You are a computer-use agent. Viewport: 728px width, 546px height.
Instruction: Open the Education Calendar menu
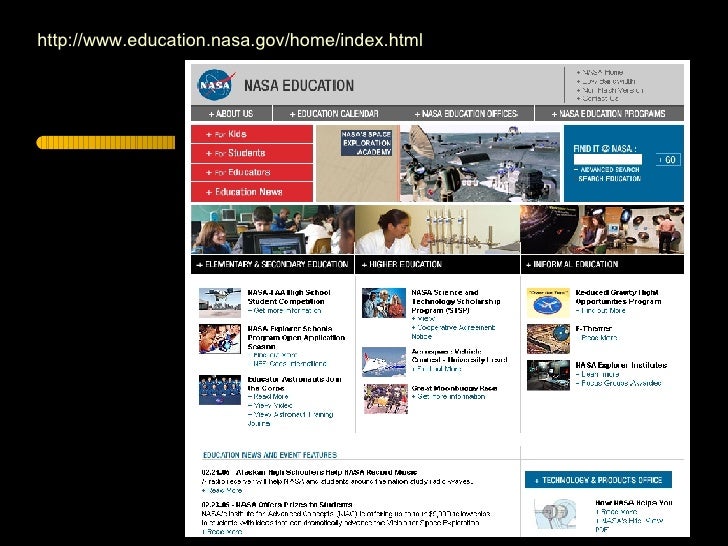334,113
